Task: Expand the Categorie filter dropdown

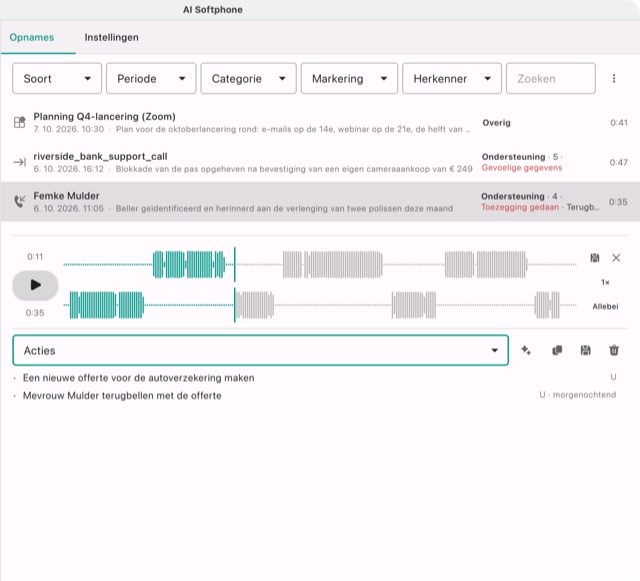Action: tap(248, 78)
